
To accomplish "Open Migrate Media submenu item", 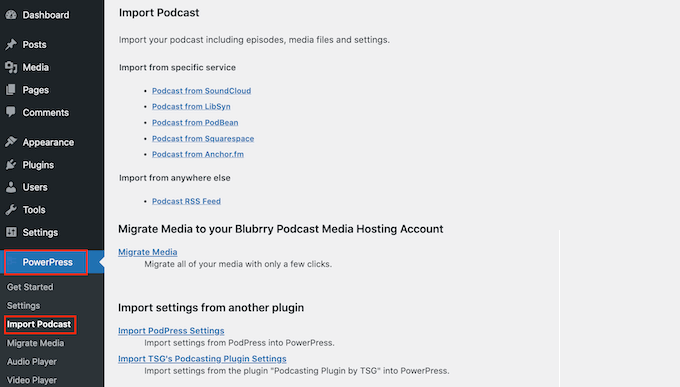I will (36, 343).
